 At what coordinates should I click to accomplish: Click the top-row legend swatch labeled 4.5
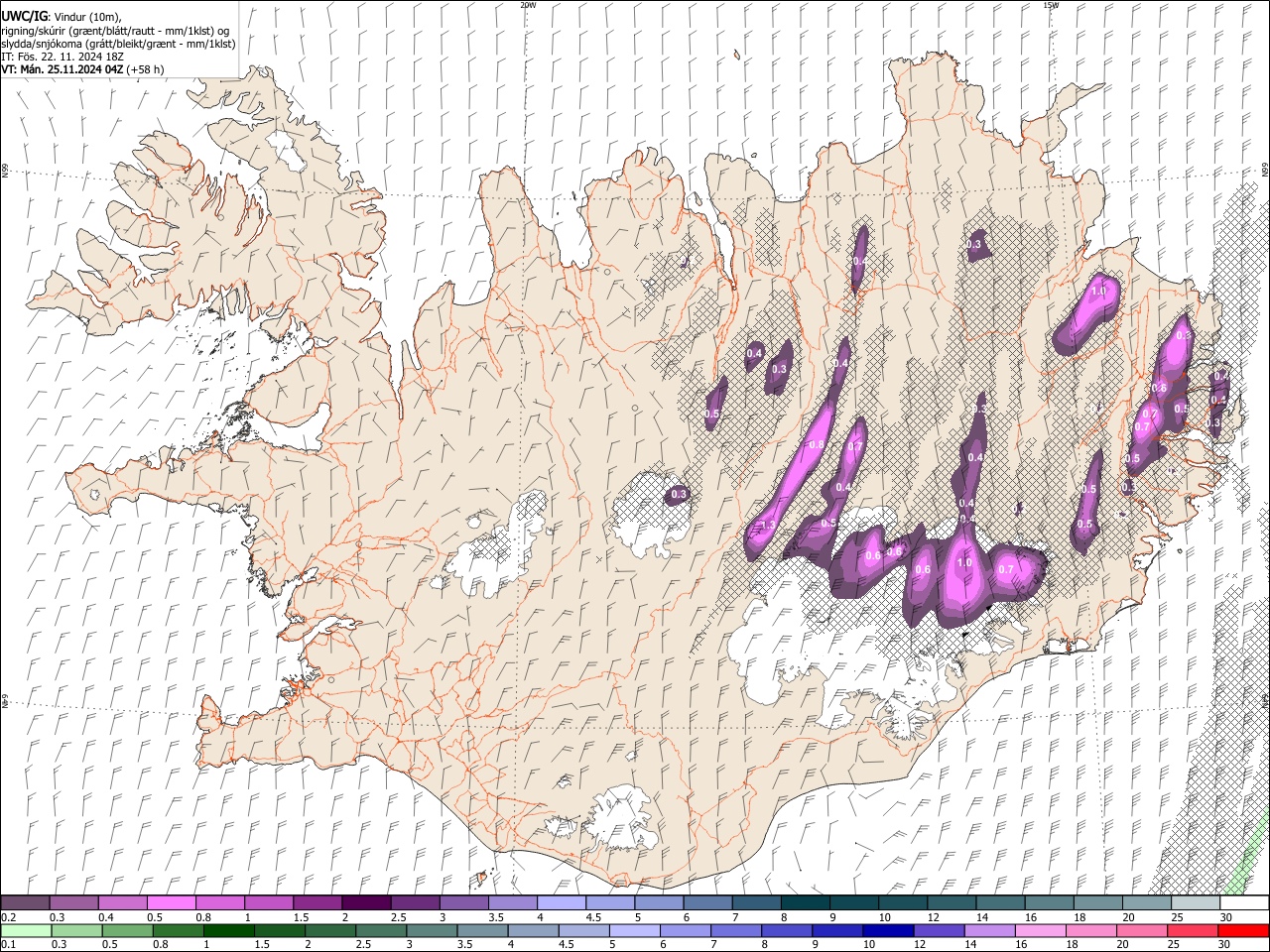pos(609,902)
